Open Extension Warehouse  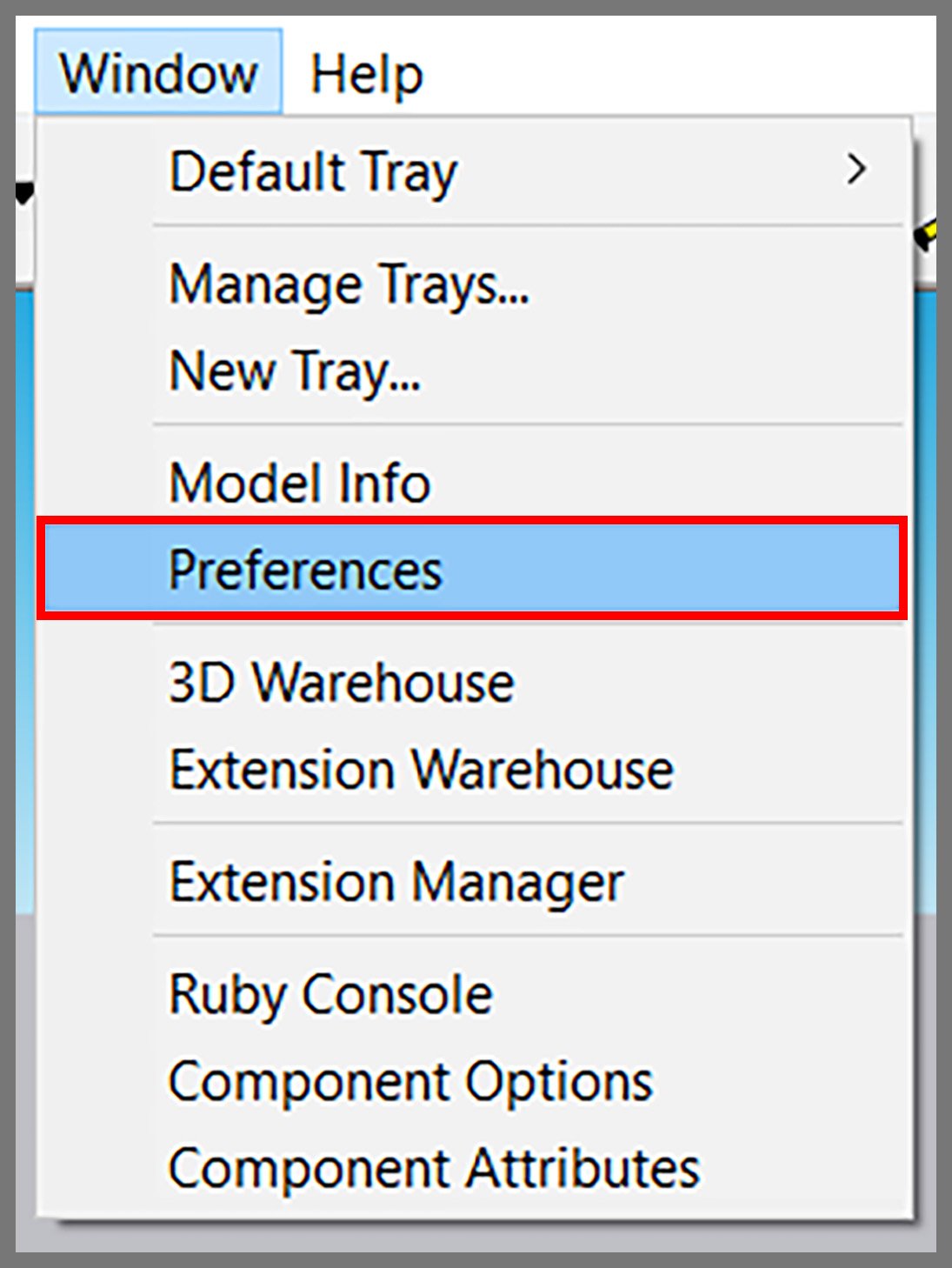tap(472, 769)
